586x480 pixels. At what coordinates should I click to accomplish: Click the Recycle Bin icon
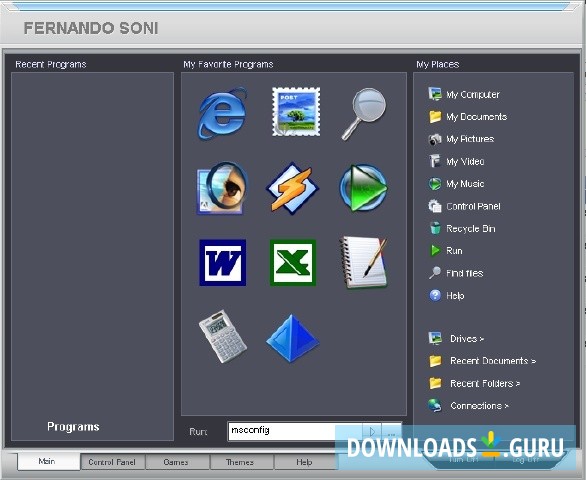tap(435, 228)
